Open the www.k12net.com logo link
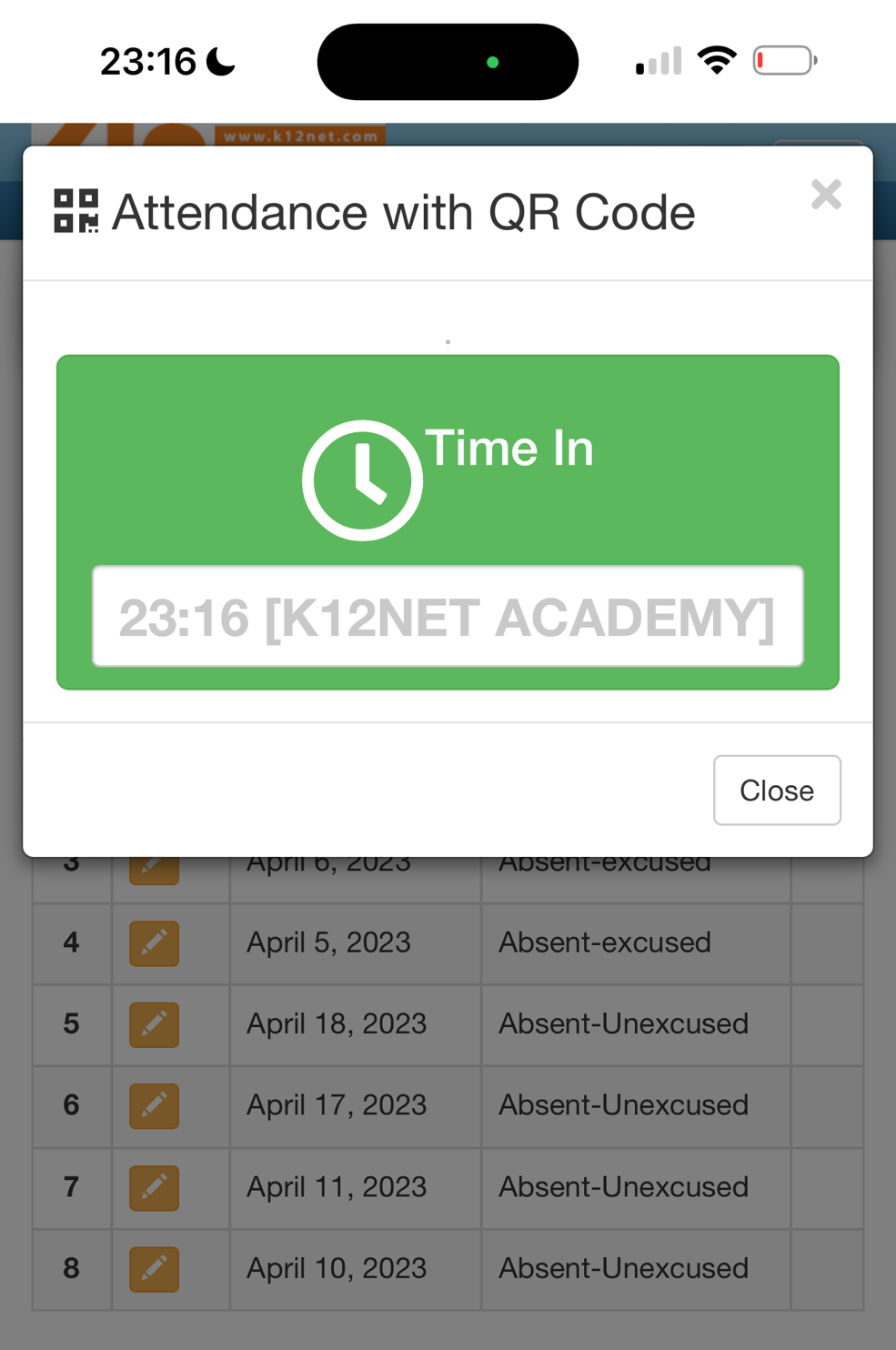 coord(299,136)
